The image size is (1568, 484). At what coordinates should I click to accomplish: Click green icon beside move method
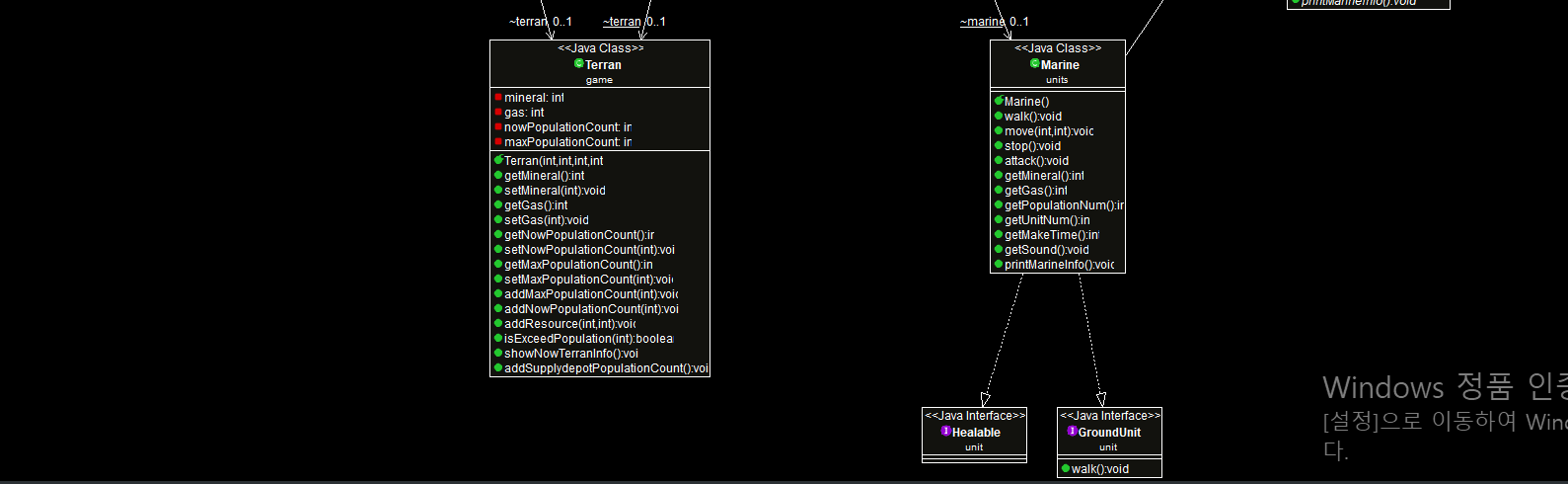click(999, 131)
